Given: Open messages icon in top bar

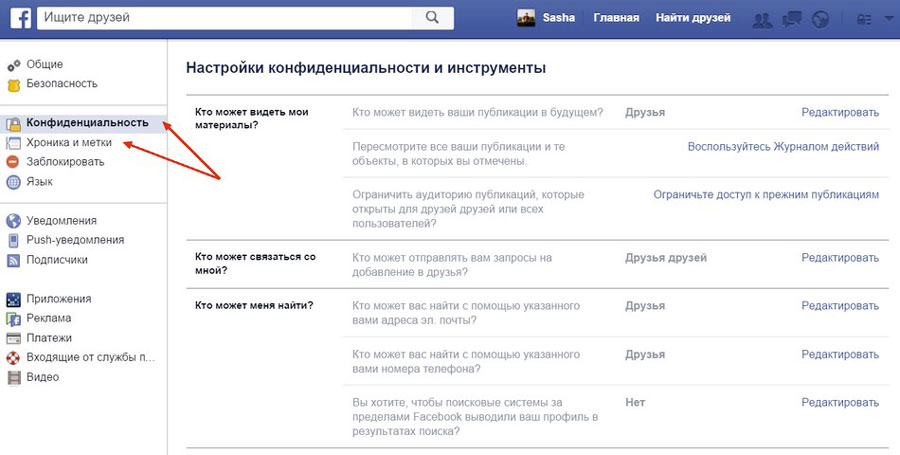Looking at the screenshot, I should click(791, 18).
